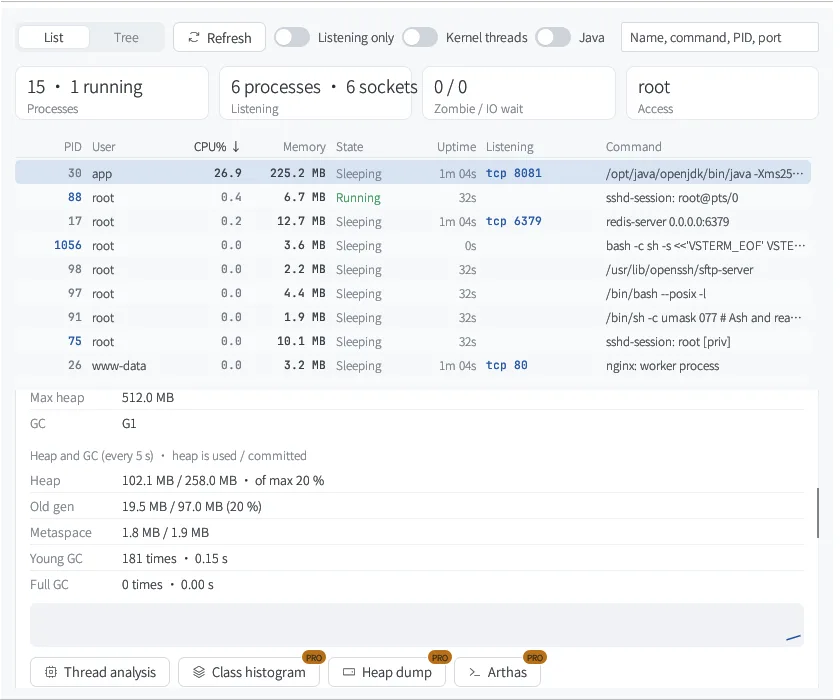Select the sshd-session: root@pts/0 row
This screenshot has height=700, width=840.
413,197
